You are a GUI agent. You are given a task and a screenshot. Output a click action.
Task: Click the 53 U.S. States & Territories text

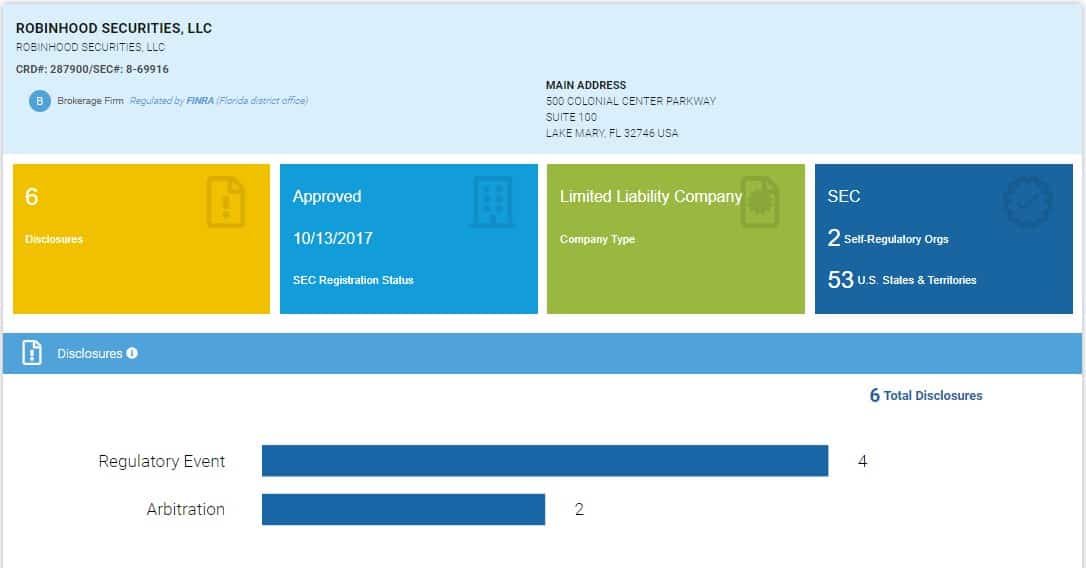(902, 280)
